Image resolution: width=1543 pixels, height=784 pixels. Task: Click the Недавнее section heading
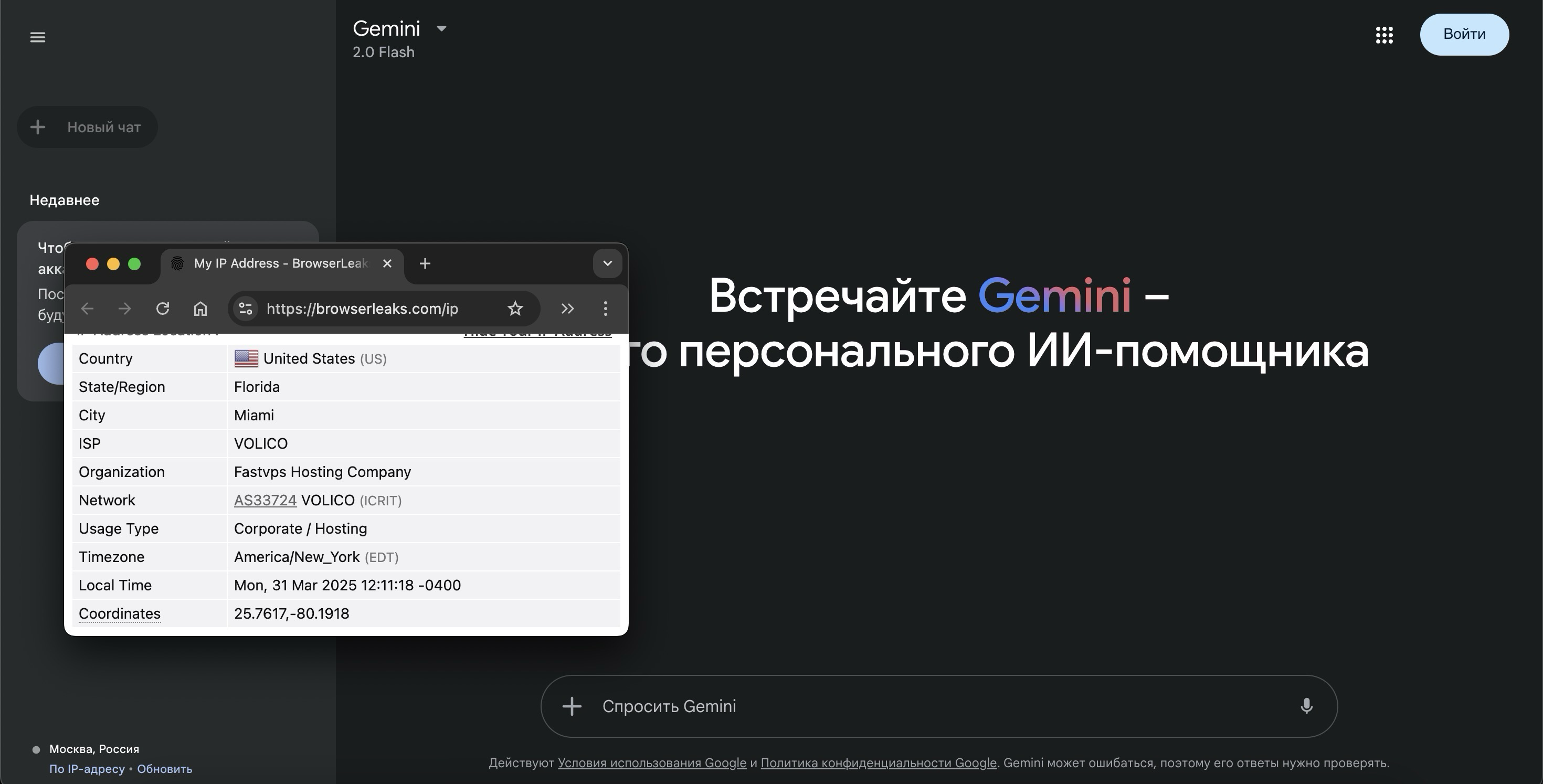[64, 200]
